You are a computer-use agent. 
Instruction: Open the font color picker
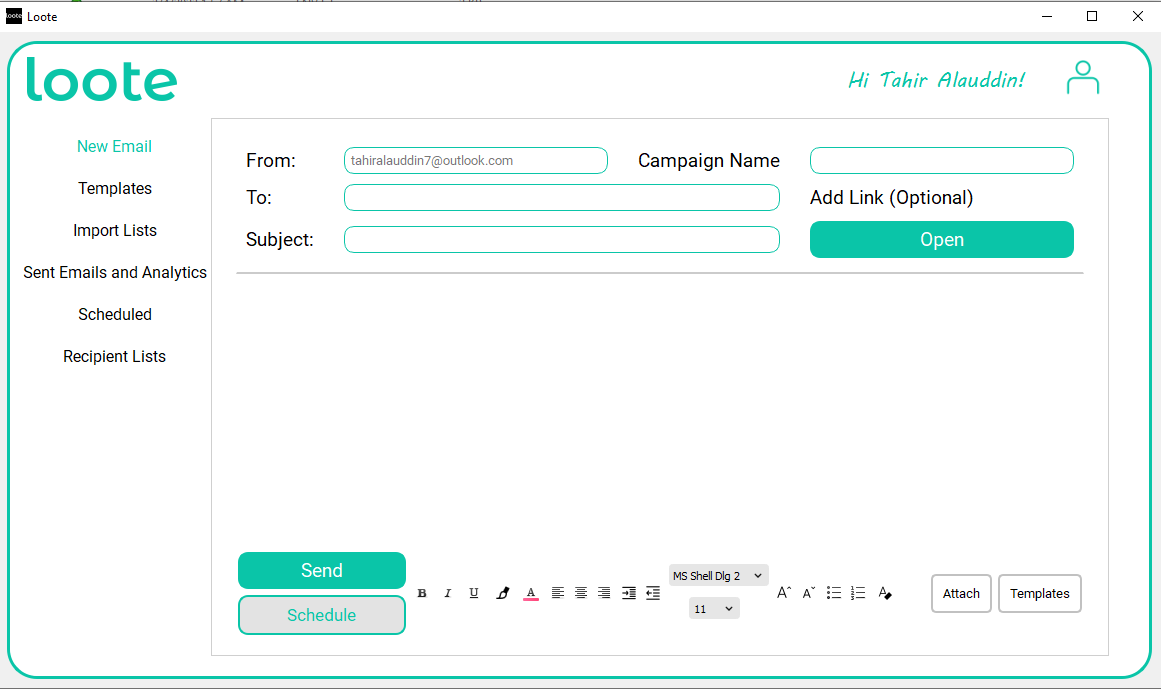(x=531, y=593)
